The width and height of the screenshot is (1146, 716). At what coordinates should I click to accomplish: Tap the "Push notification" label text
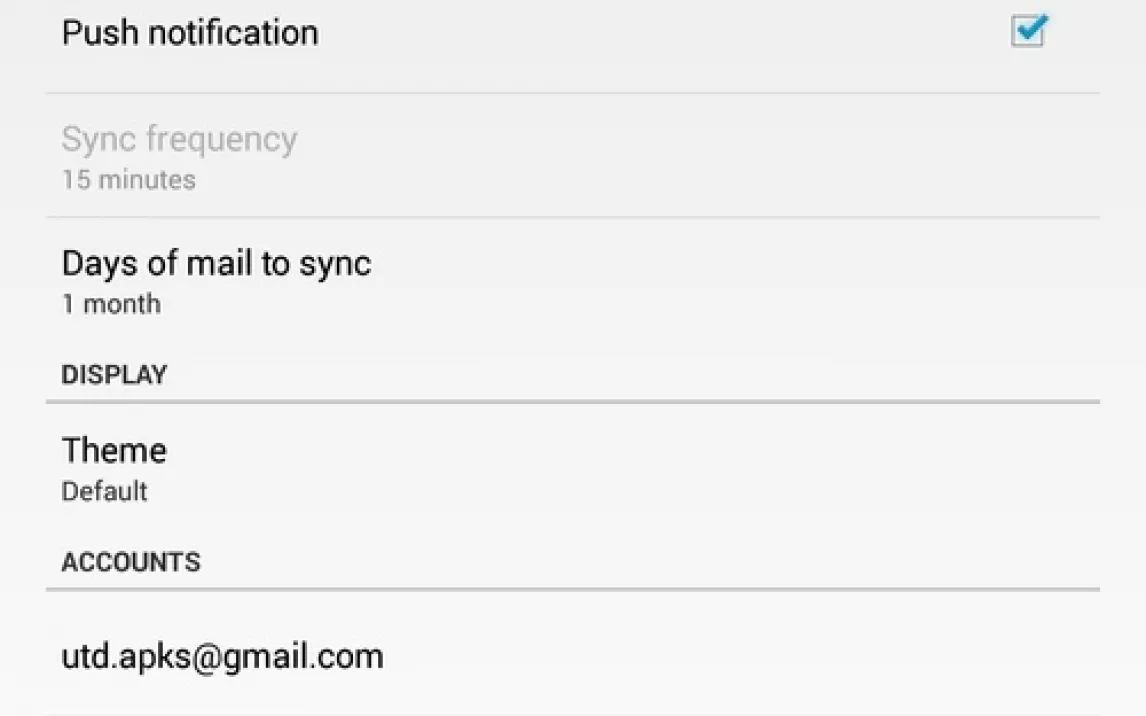tap(190, 33)
